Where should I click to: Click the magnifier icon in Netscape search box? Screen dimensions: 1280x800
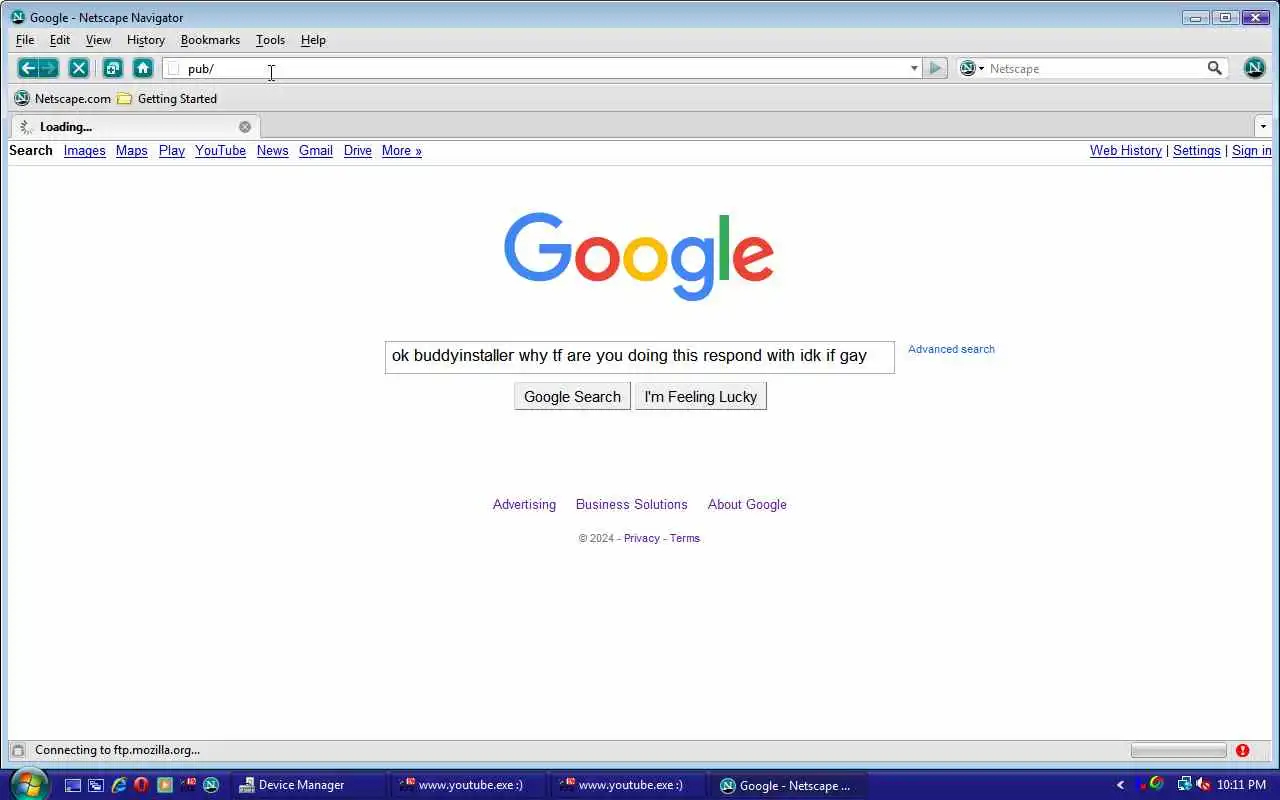(x=1214, y=68)
